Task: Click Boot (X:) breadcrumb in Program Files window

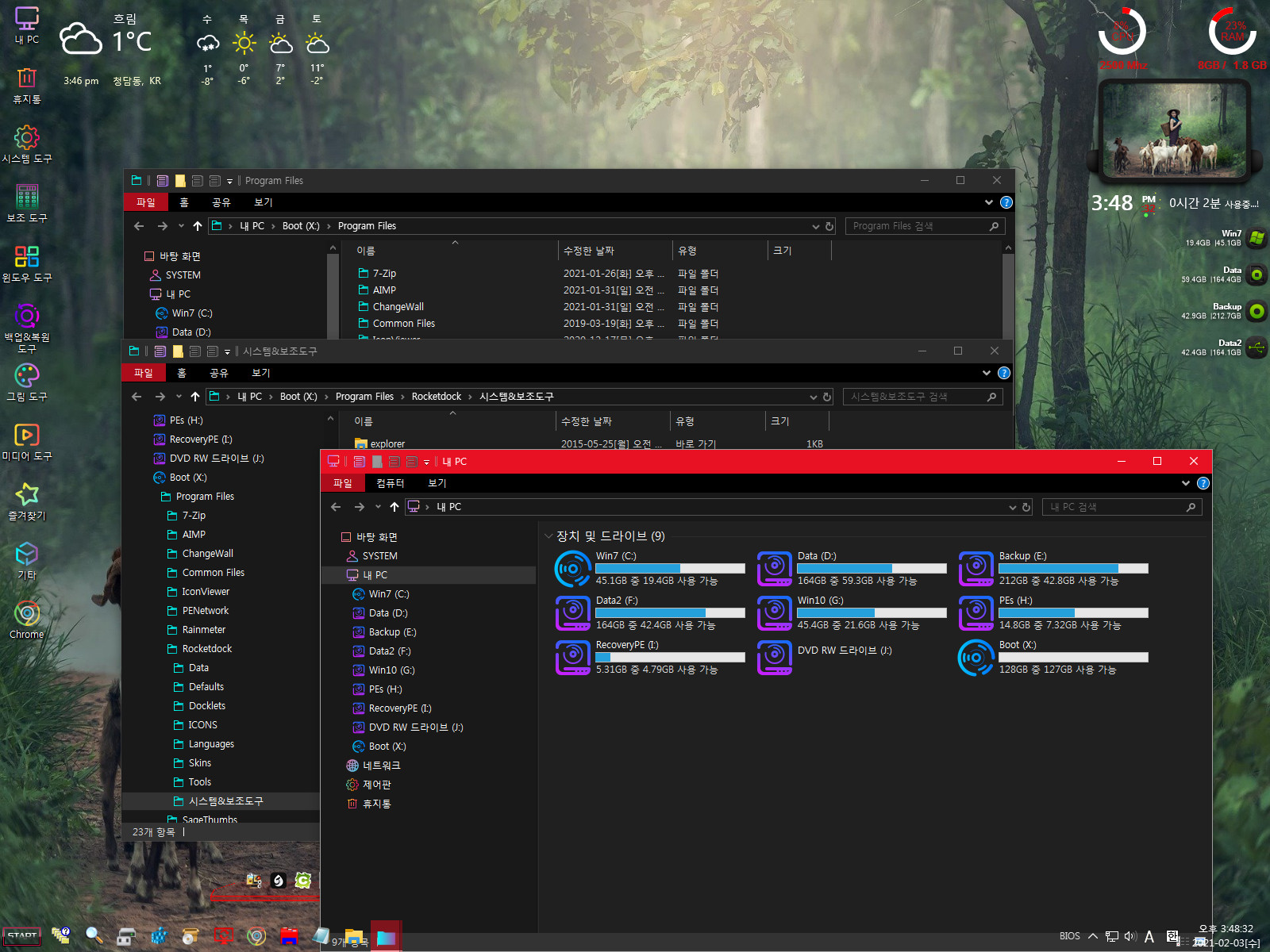Action: pyautogui.click(x=301, y=226)
